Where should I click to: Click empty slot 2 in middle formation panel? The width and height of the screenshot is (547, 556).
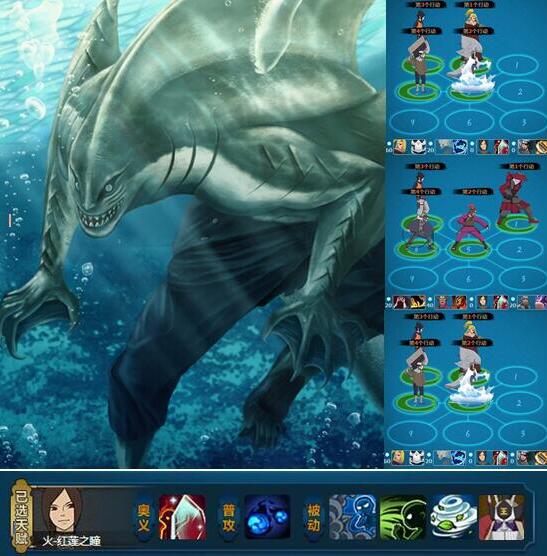point(519,249)
